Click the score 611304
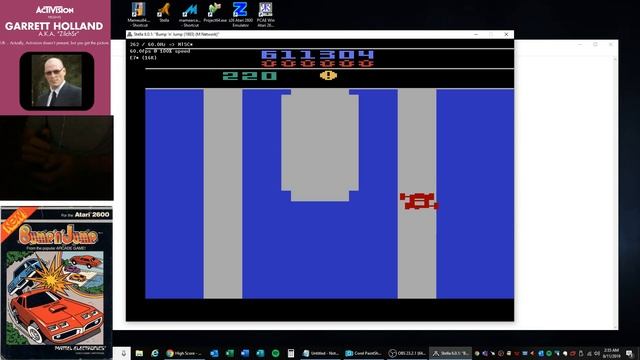Viewport: 640px width, 360px height. 318,54
